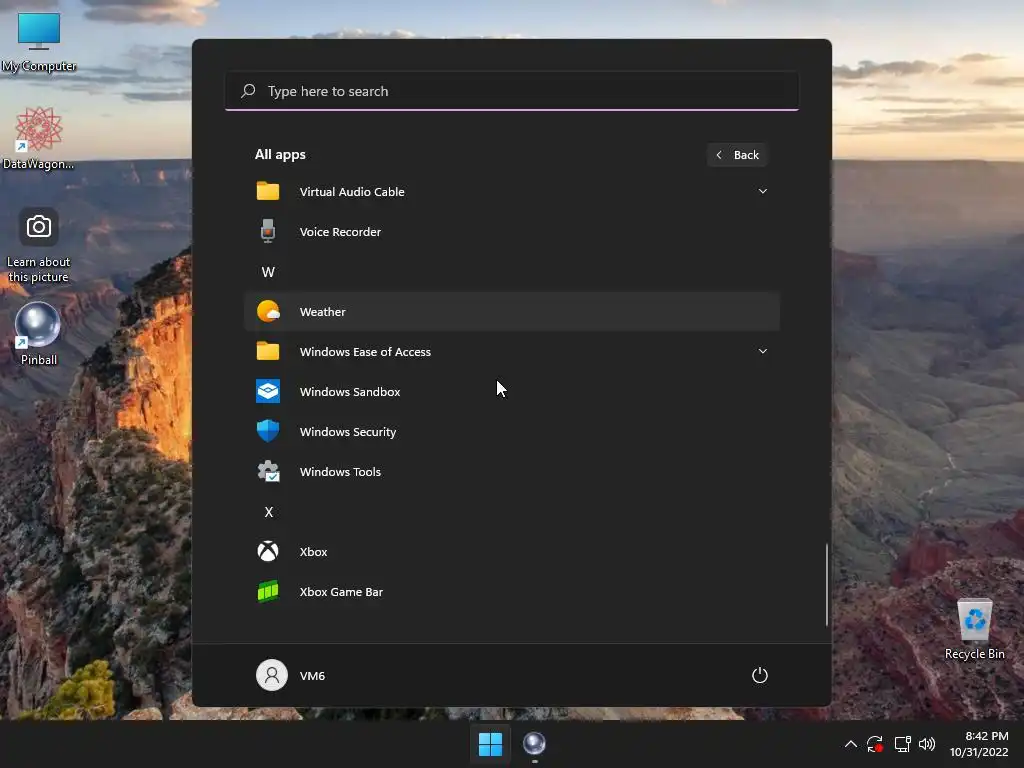Click the Windows Security shield icon
Viewport: 1024px width, 768px height.
point(268,431)
